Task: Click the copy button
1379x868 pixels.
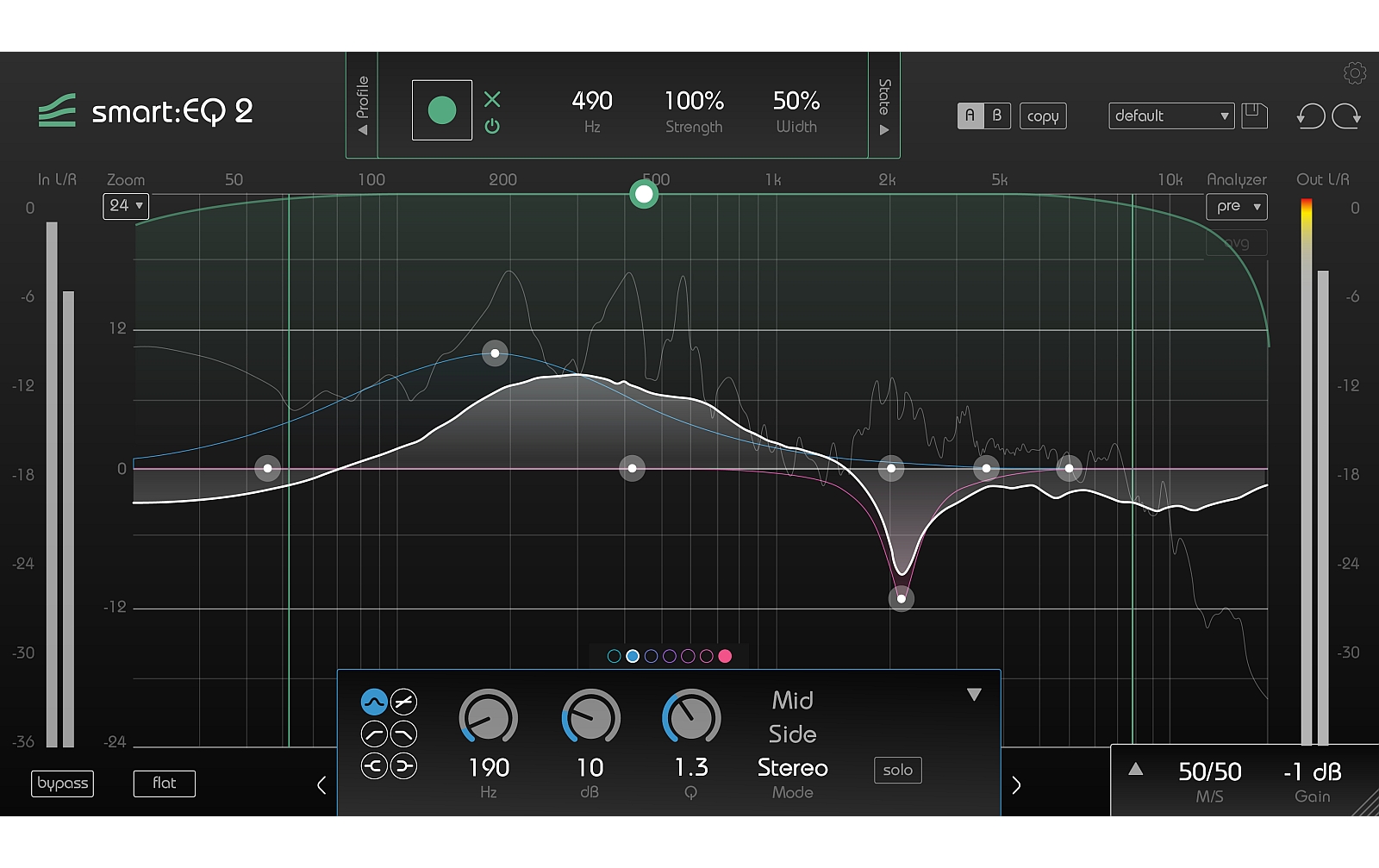Action: tap(1043, 116)
